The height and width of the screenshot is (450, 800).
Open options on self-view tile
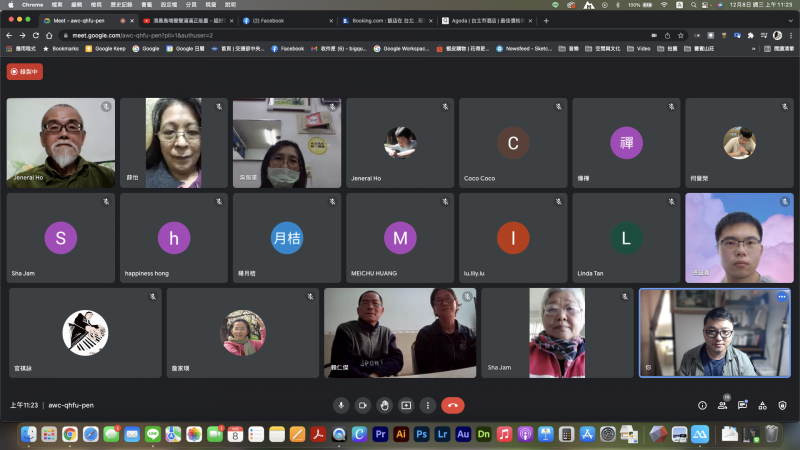click(x=782, y=297)
